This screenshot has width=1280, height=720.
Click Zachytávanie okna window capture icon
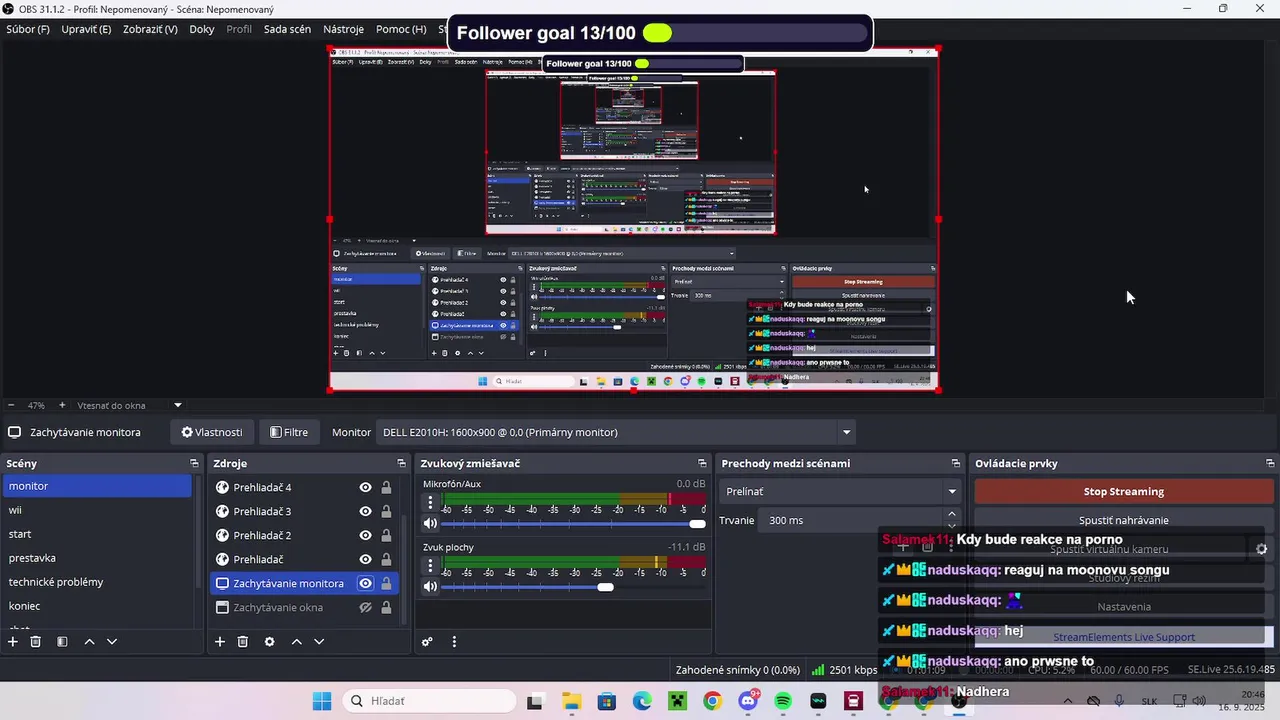click(223, 607)
